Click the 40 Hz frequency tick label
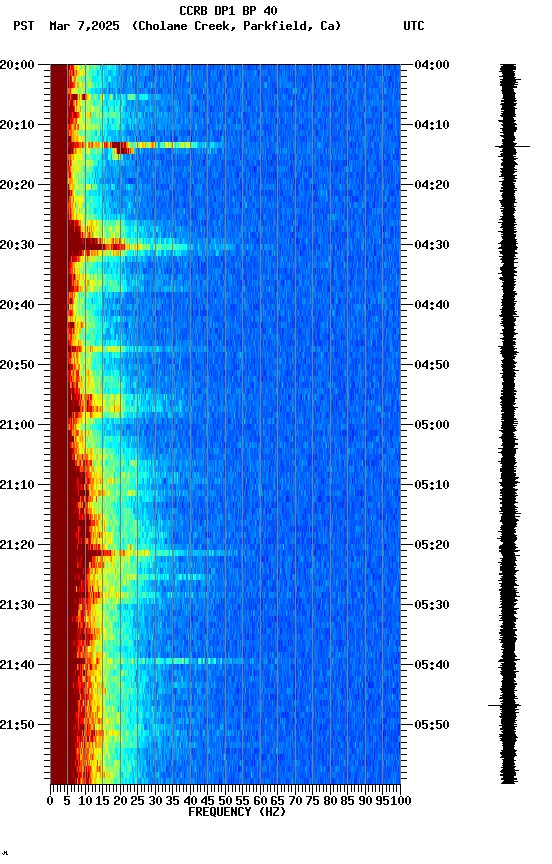This screenshot has width=552, height=864. click(x=190, y=801)
